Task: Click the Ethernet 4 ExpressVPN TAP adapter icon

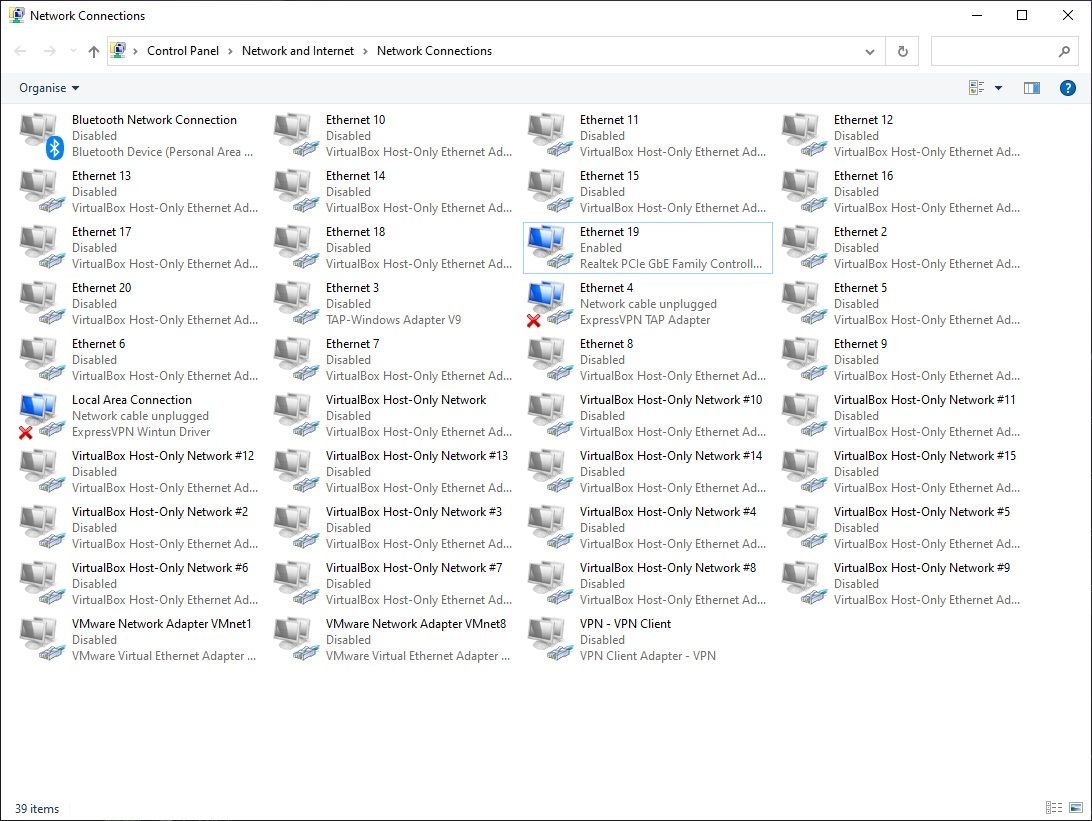Action: coord(547,303)
